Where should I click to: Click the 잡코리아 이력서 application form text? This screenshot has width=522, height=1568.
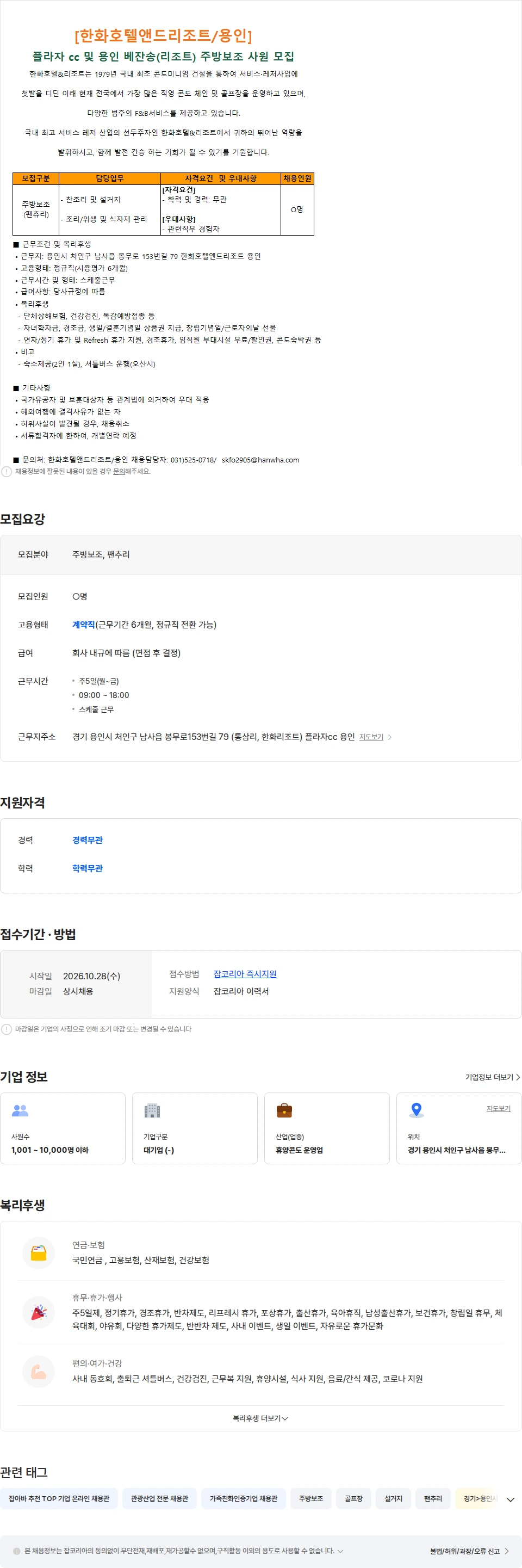241,991
